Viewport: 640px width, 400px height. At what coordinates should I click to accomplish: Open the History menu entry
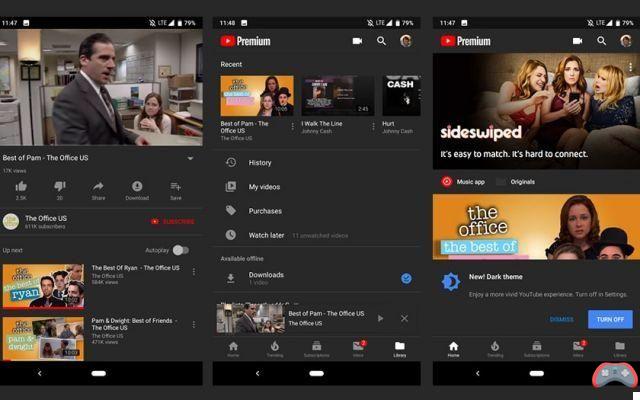coord(317,162)
